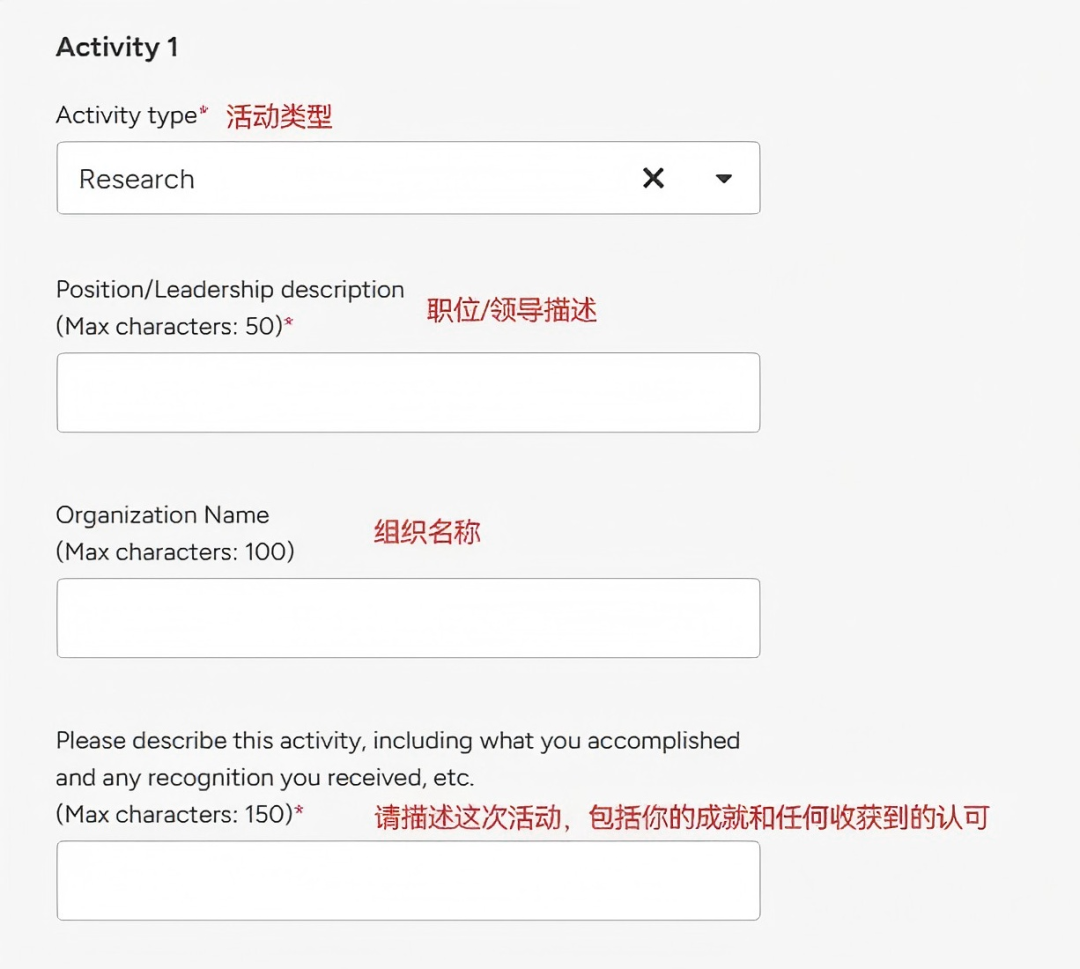Click the 职位/领导描述 red annotation
The height and width of the screenshot is (969, 1080).
[x=513, y=310]
